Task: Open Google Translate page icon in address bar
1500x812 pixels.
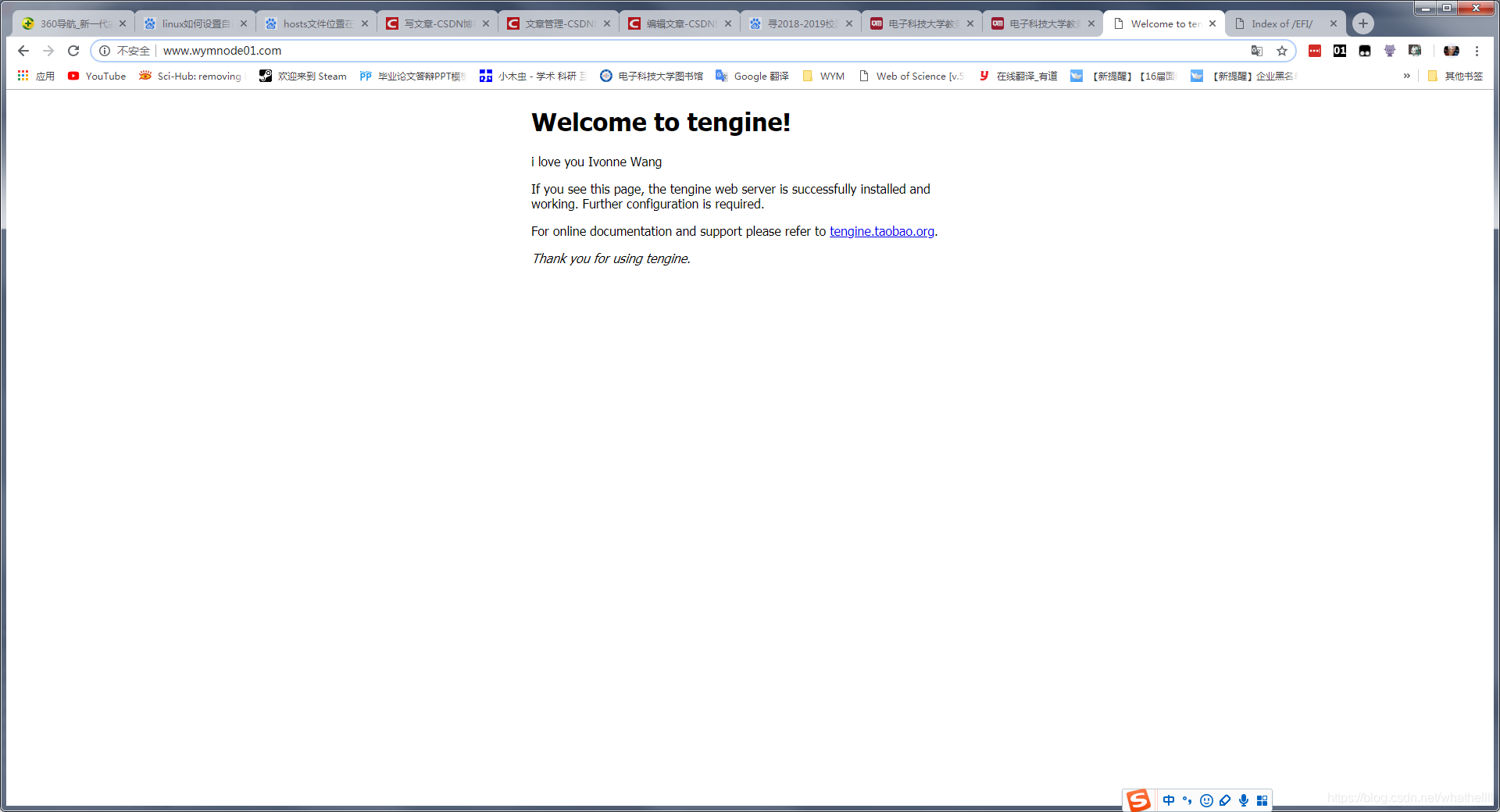Action: point(1256,50)
